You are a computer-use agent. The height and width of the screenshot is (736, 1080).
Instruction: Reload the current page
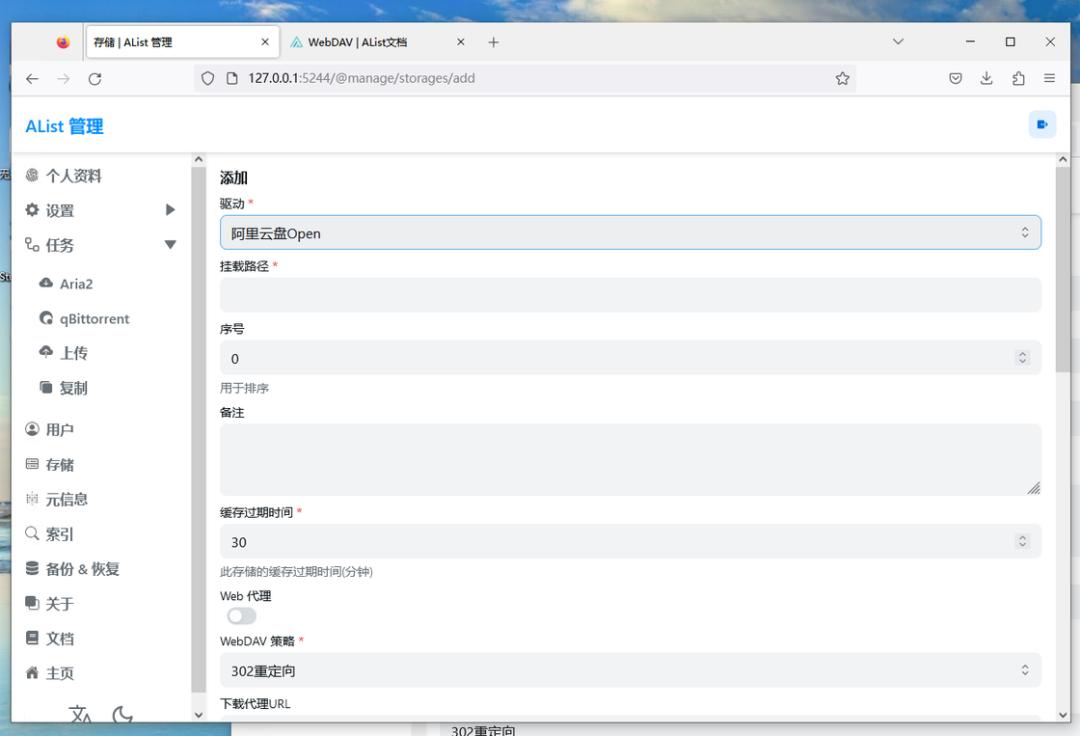[95, 78]
